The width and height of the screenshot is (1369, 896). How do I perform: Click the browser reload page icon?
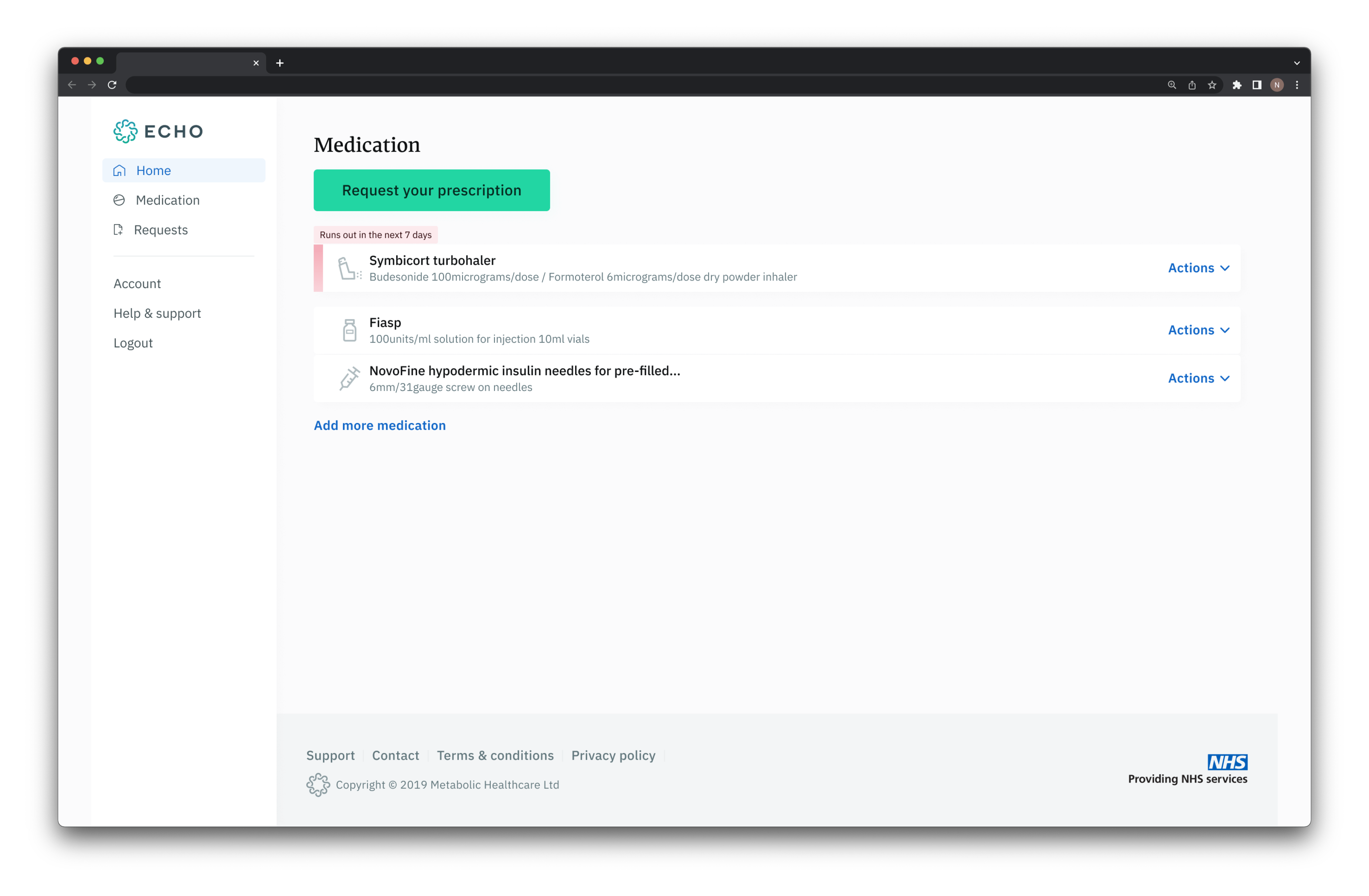coord(112,85)
